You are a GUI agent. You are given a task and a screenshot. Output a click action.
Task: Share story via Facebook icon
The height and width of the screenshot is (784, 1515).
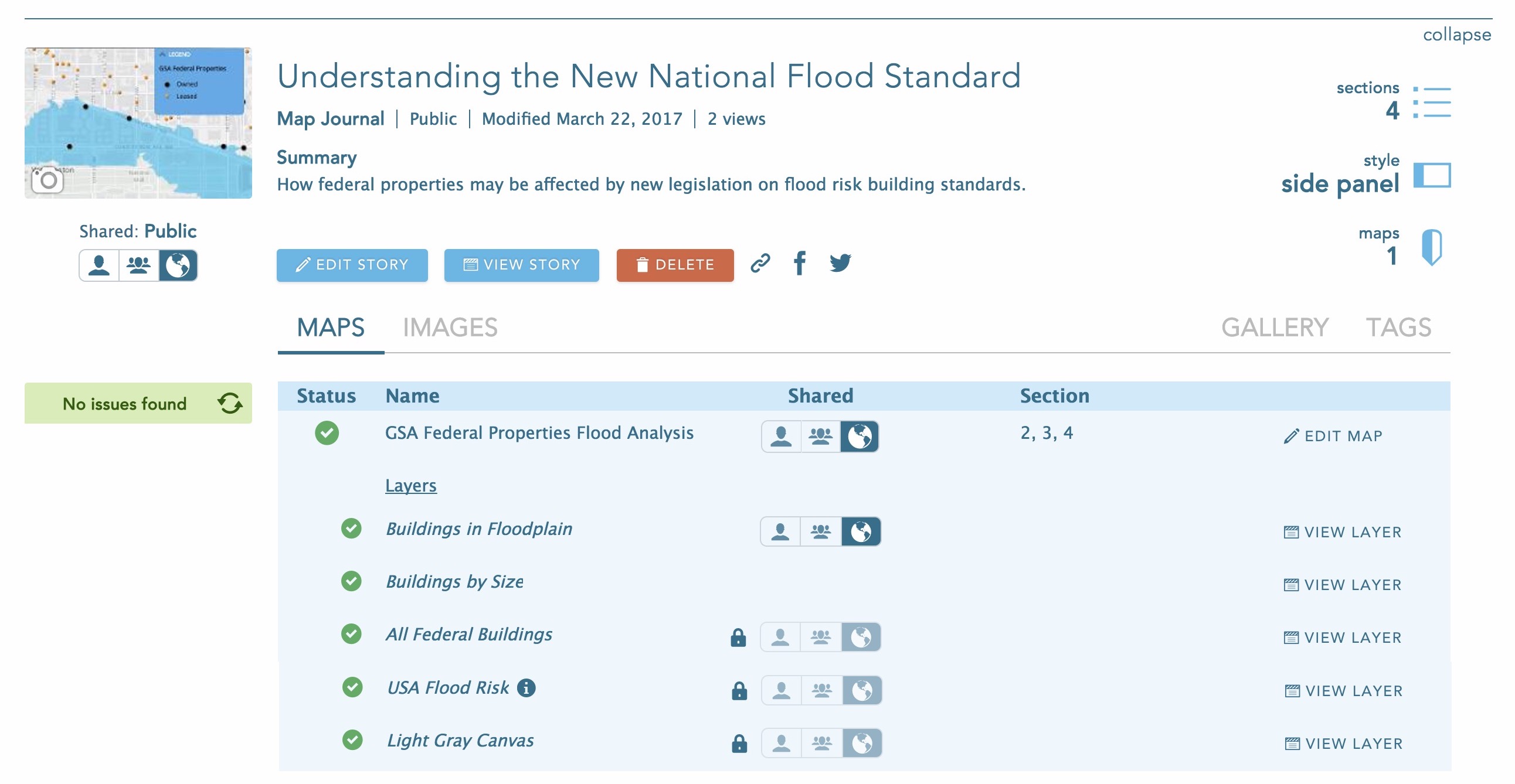coord(799,263)
